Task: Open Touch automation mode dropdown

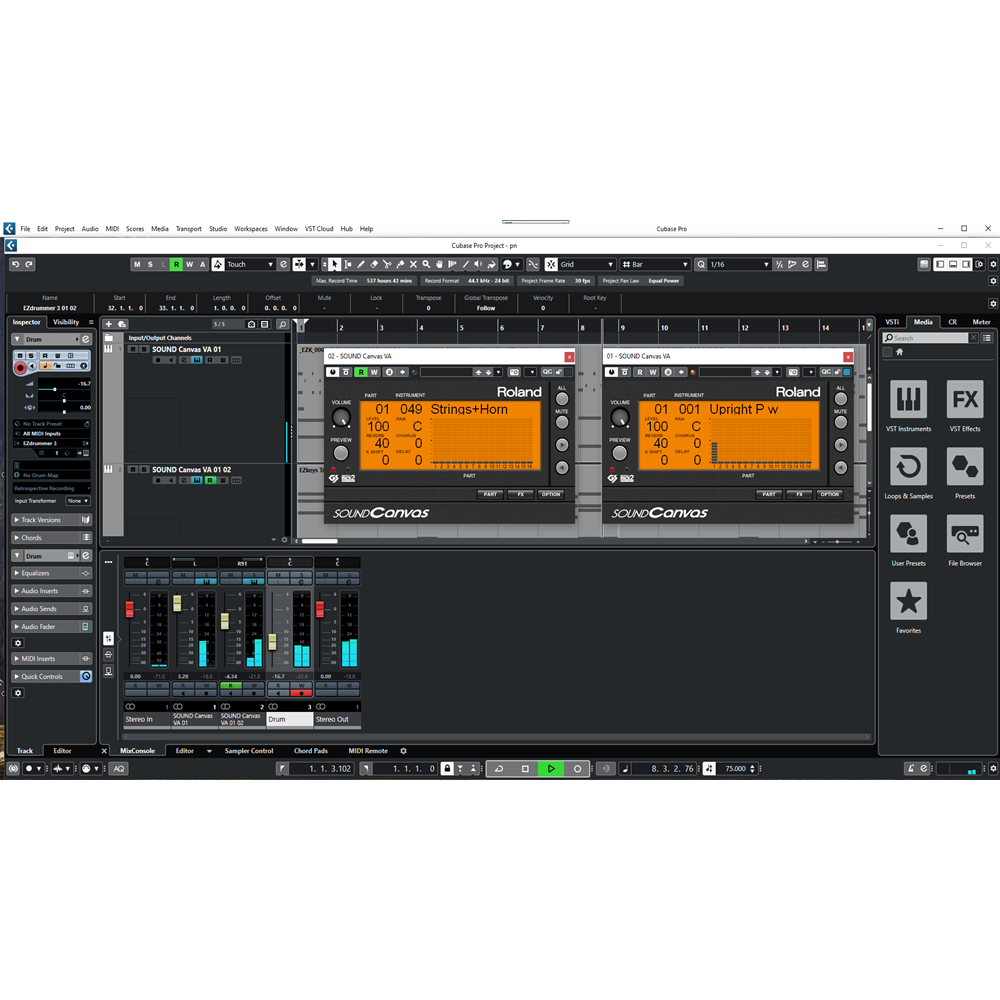Action: pyautogui.click(x=251, y=264)
